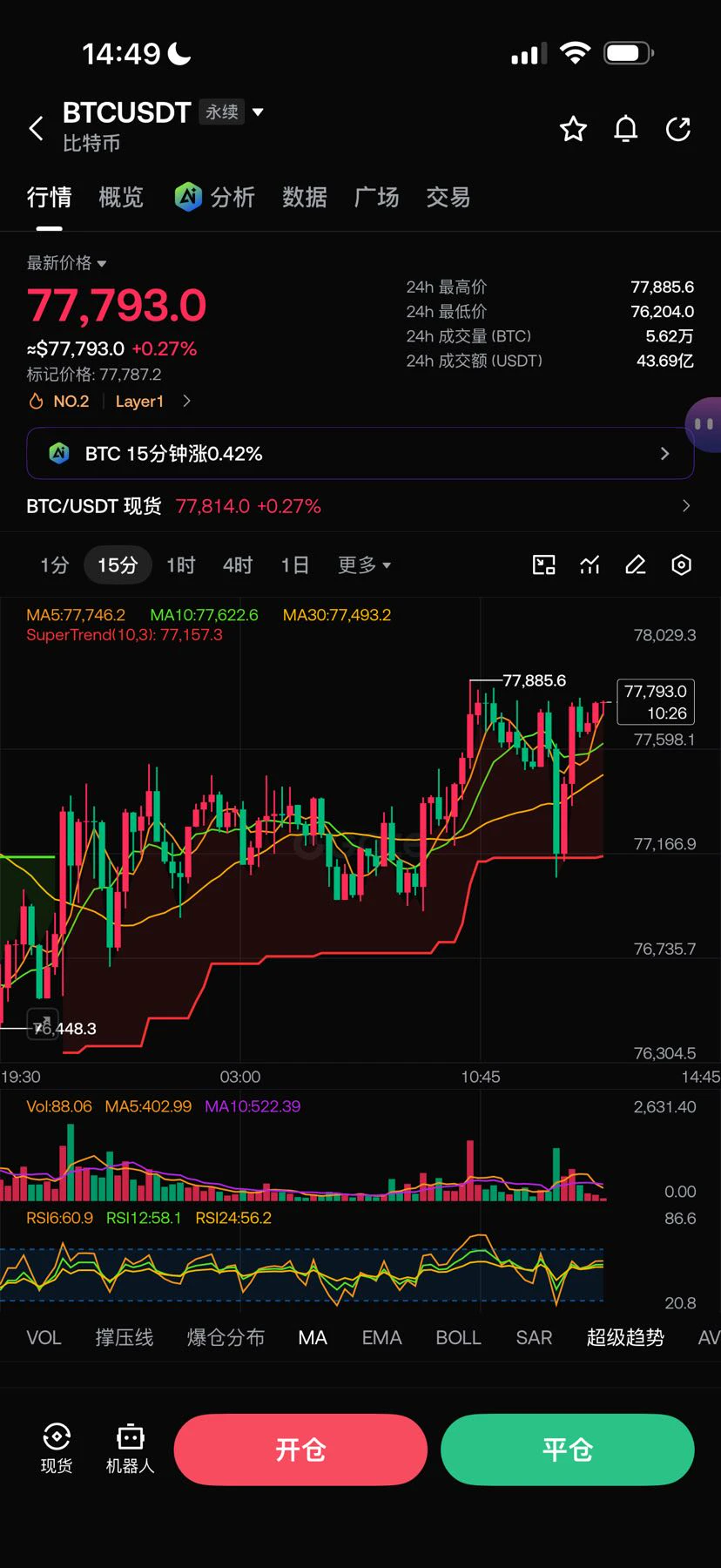
Task: Switch to 概览 tab
Action: pos(121,198)
